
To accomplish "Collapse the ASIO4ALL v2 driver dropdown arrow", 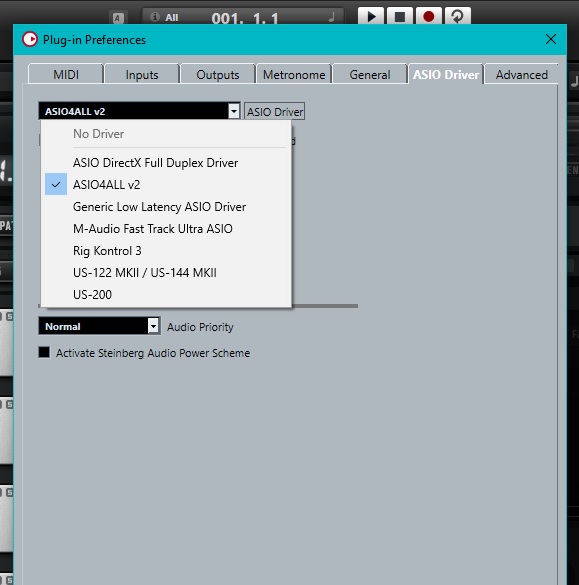I will pos(234,111).
